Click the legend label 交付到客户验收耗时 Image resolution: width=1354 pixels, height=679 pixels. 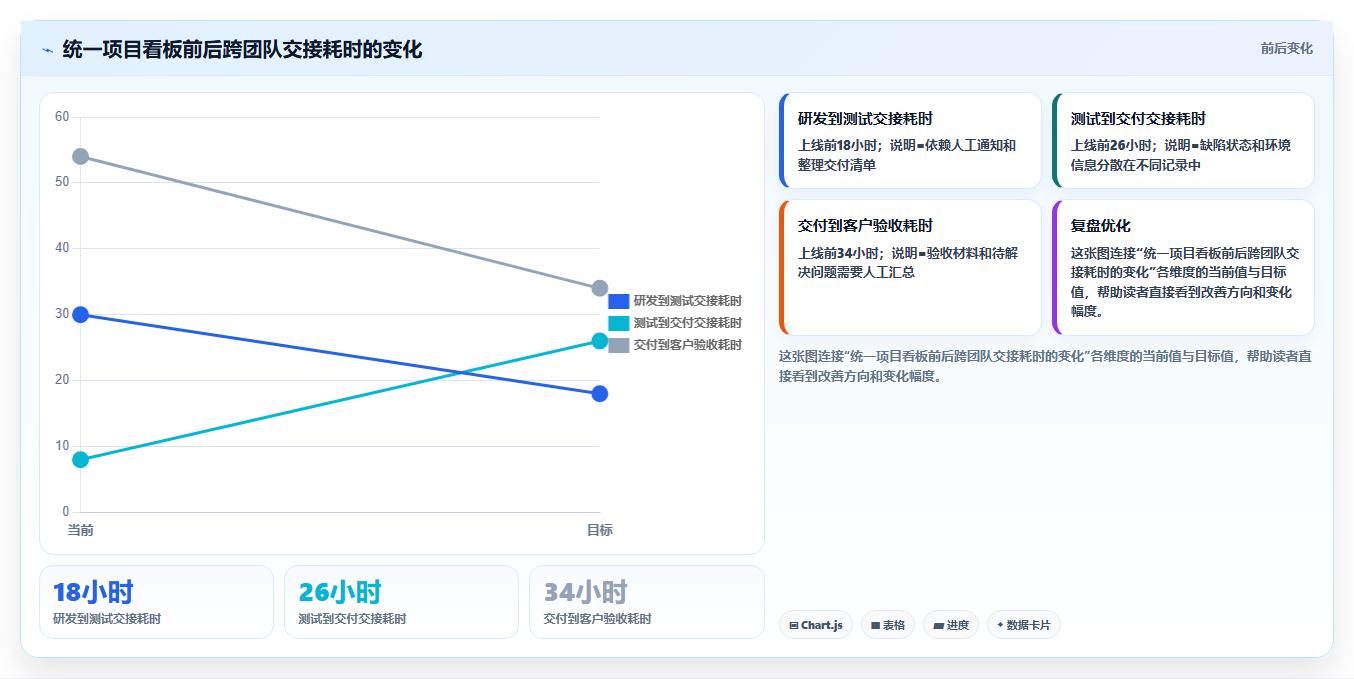688,345
